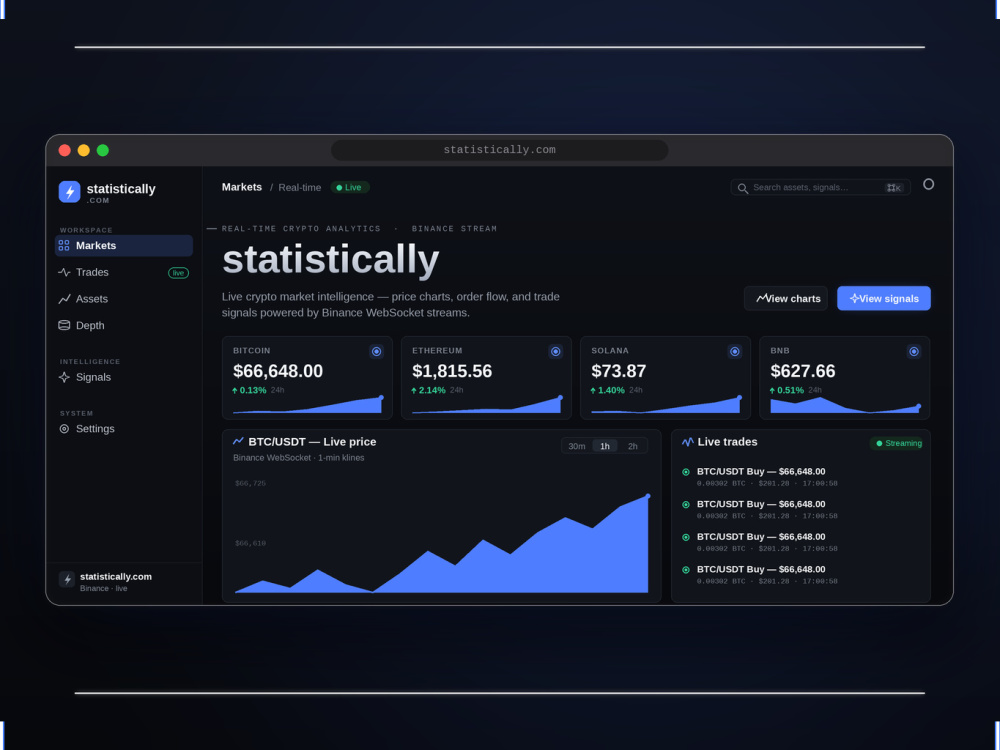
Task: Select the 2h timeframe
Action: (x=633, y=446)
